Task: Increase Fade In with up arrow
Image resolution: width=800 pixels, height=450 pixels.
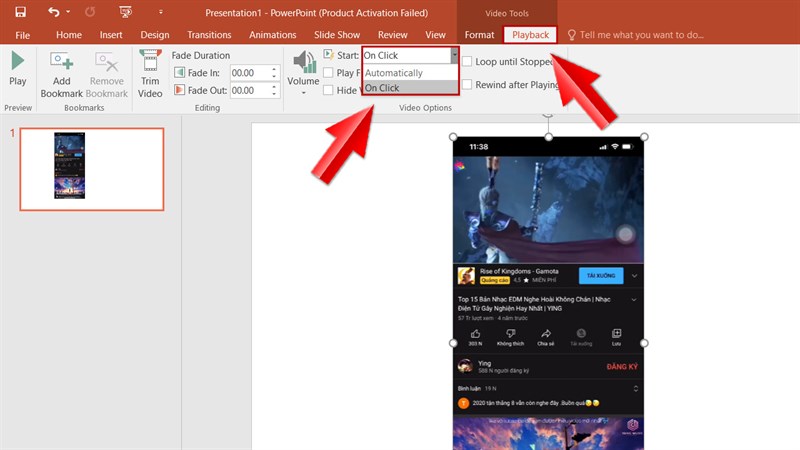Action: click(274, 69)
